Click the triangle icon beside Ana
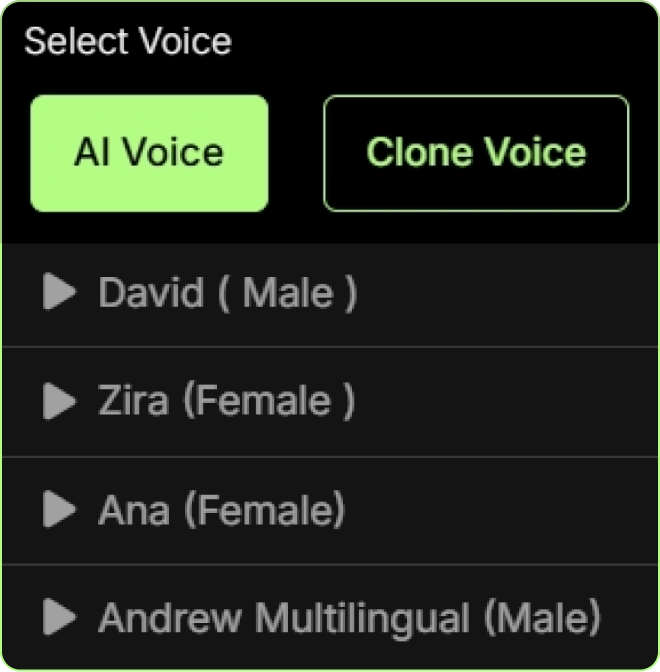Screen dimensions: 660x672 60,510
